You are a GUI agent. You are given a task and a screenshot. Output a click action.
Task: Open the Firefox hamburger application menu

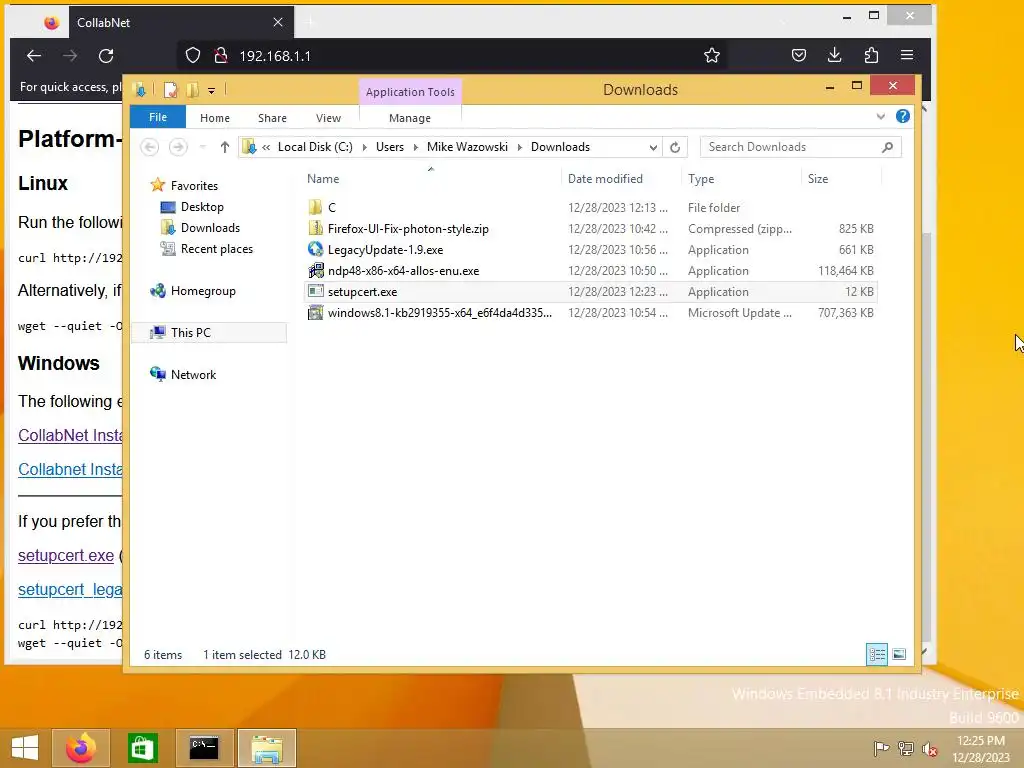[x=907, y=56]
